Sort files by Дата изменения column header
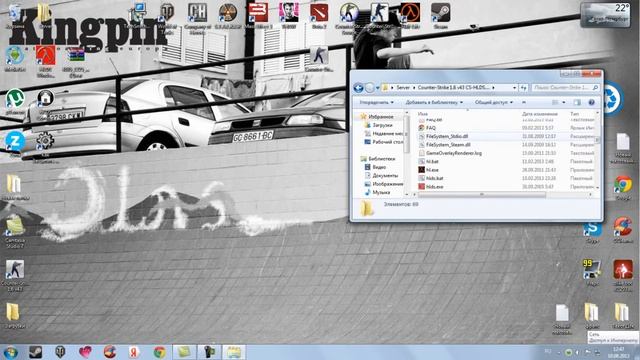Image resolution: width=640 pixels, height=360 pixels. [540, 114]
